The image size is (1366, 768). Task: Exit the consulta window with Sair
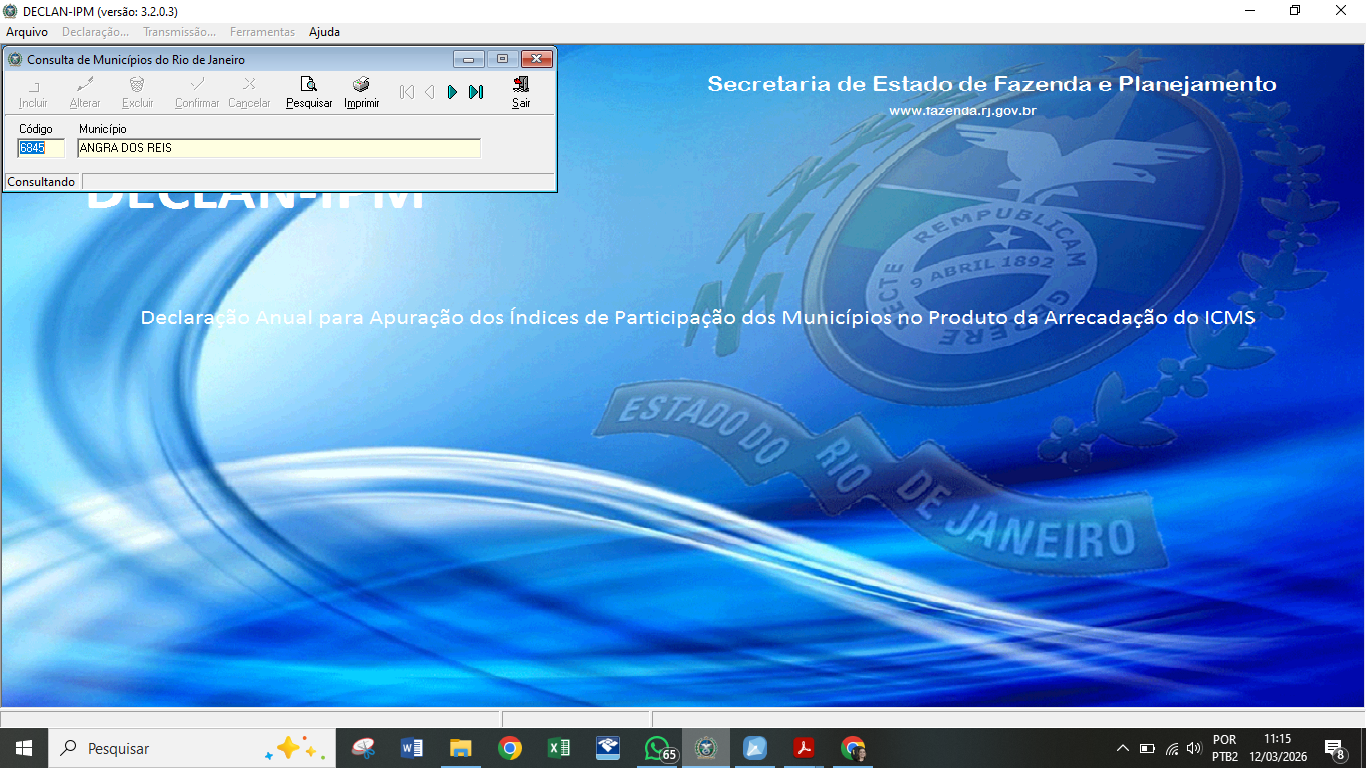pos(521,92)
